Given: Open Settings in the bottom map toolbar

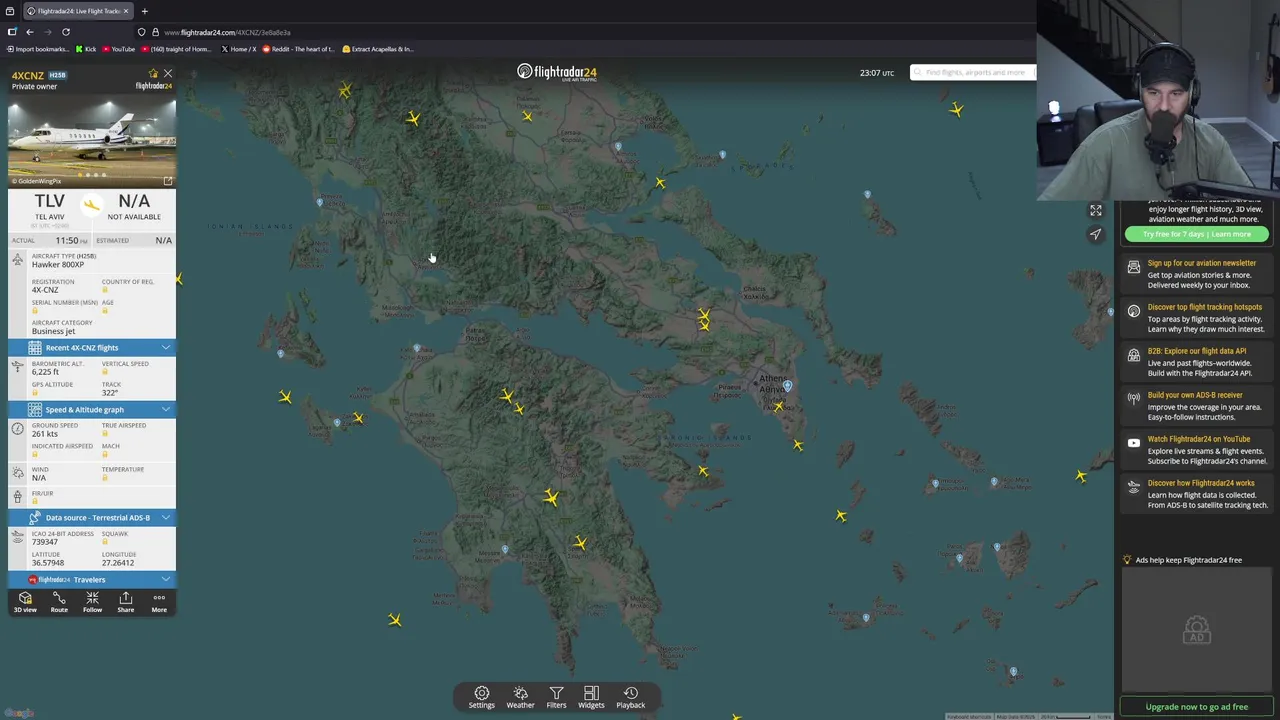Looking at the screenshot, I should pos(481,698).
